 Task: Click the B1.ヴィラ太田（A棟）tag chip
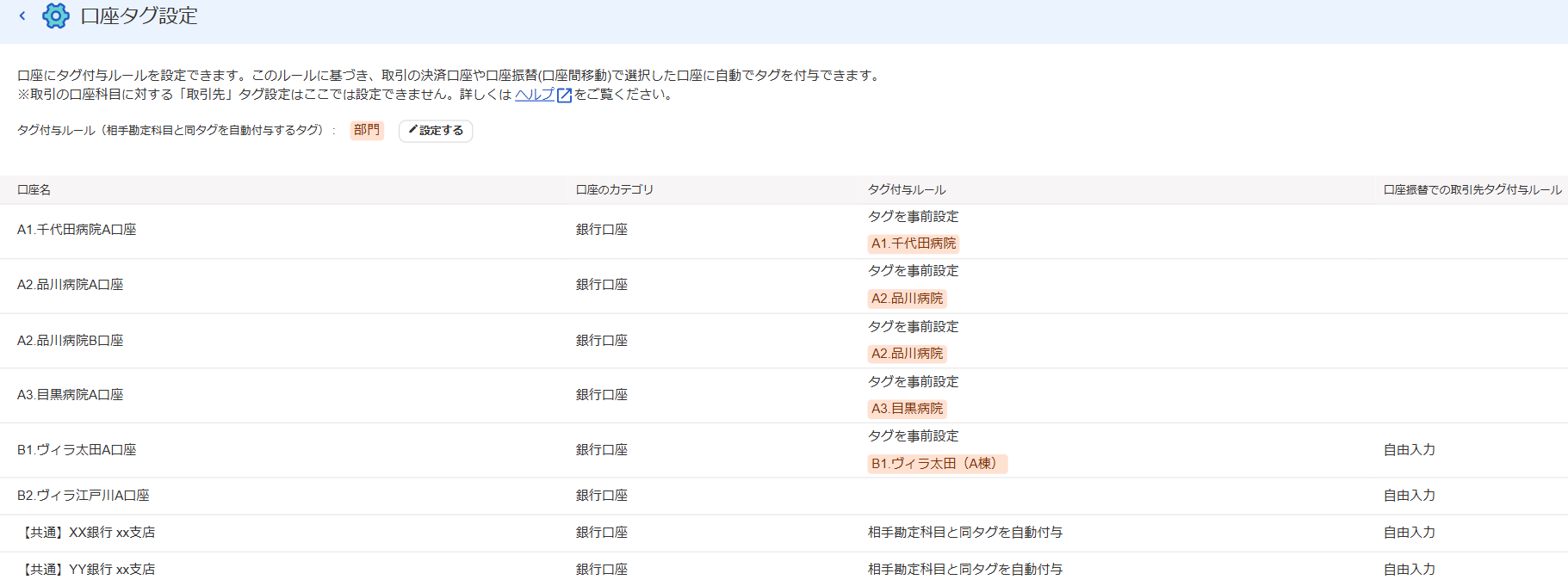click(938, 464)
